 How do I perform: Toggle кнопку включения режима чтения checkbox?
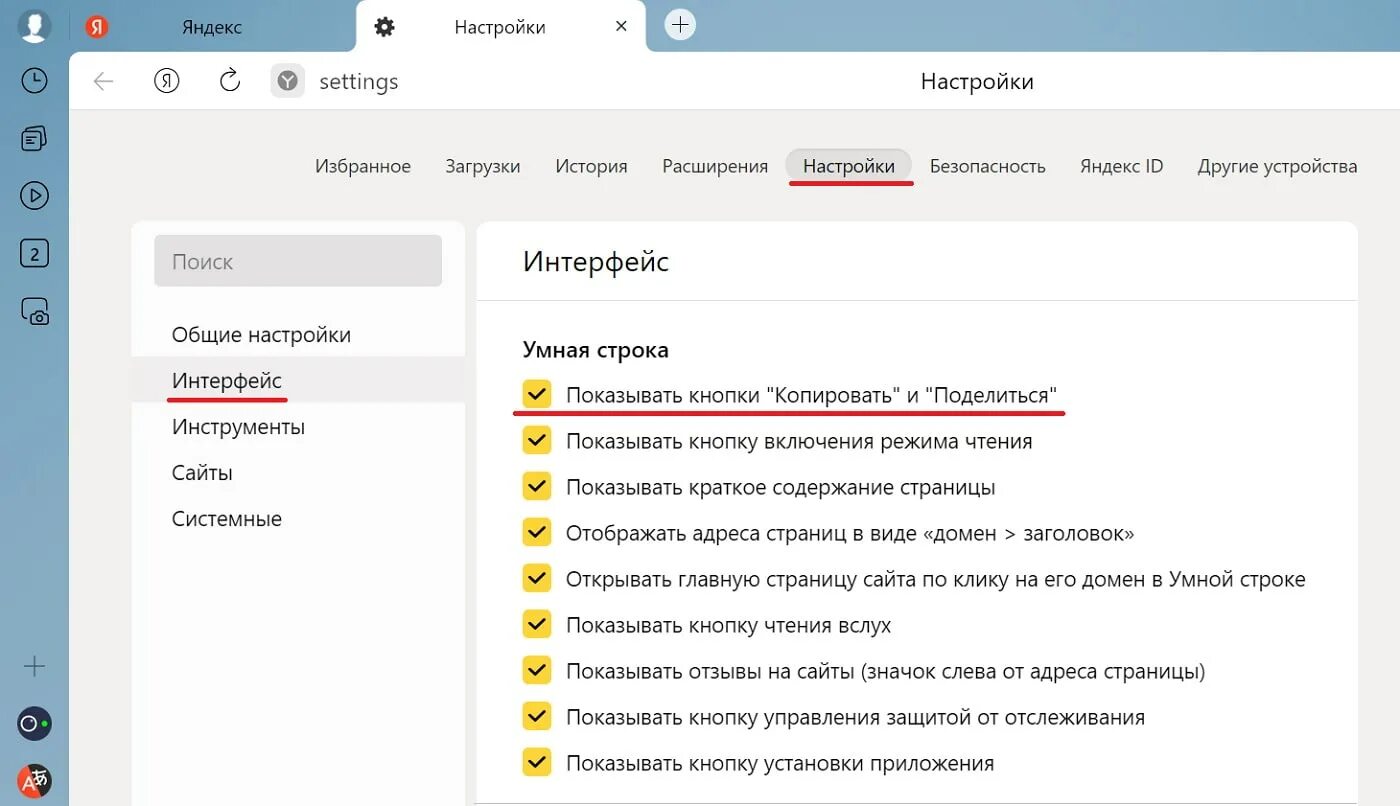[x=537, y=440]
